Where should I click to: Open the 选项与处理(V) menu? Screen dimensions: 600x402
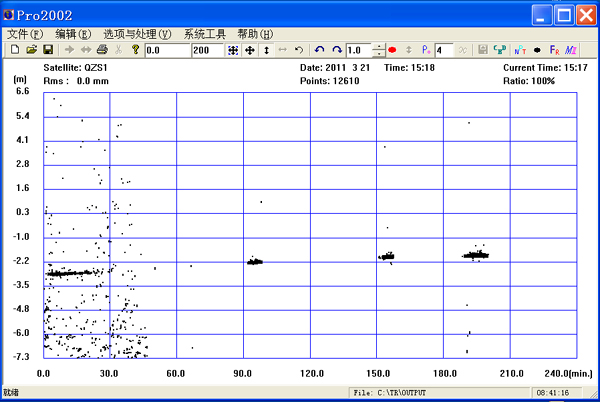(137, 34)
